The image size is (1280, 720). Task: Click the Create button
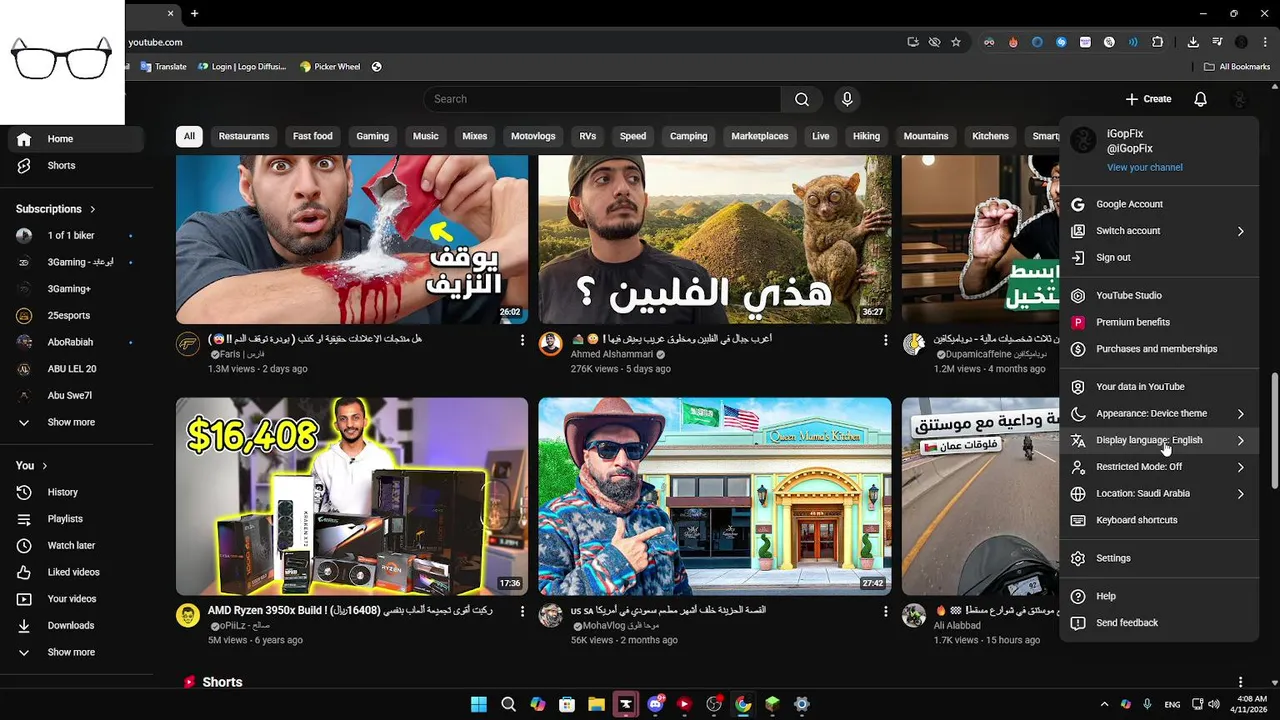click(1148, 99)
